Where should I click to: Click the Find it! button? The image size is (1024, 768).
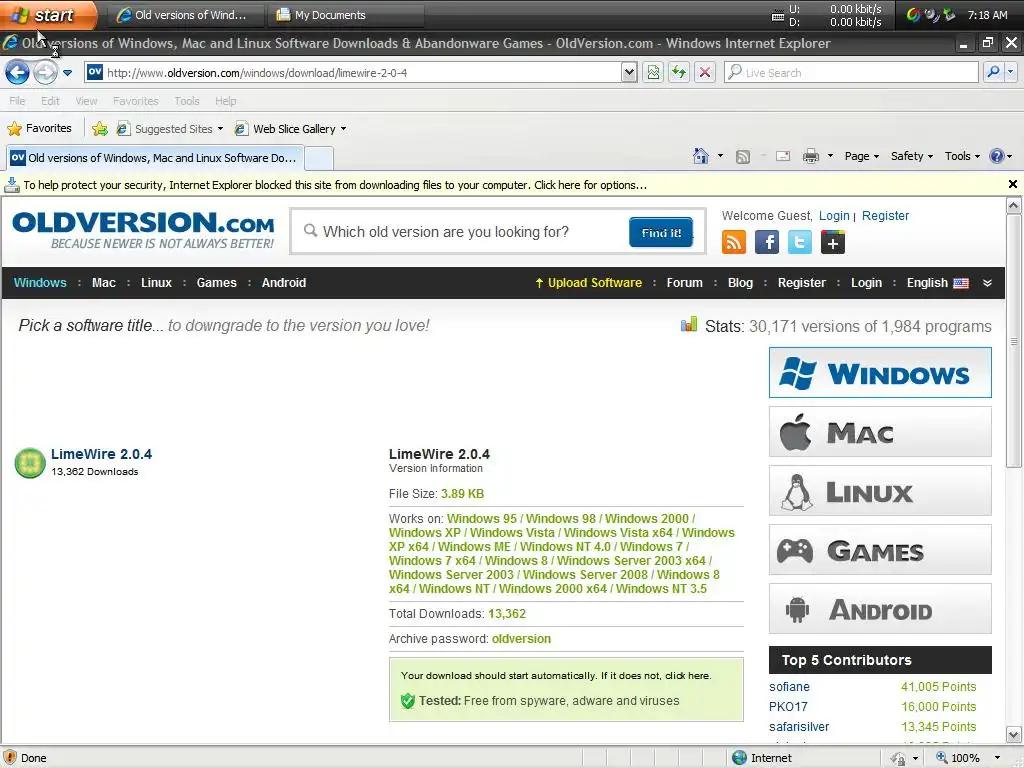[661, 232]
